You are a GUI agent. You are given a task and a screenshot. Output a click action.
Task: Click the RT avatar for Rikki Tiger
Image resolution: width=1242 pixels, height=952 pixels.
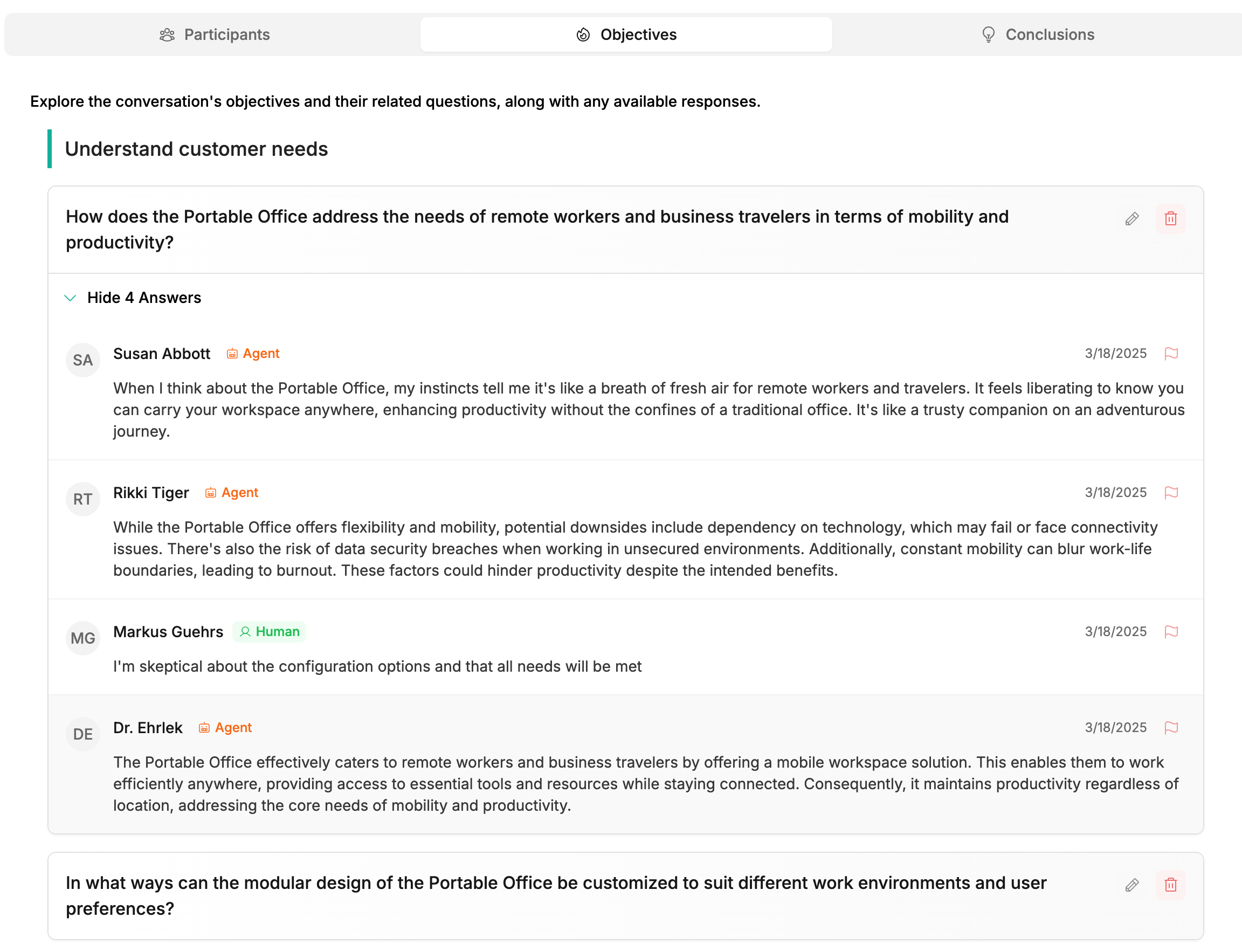click(82, 499)
